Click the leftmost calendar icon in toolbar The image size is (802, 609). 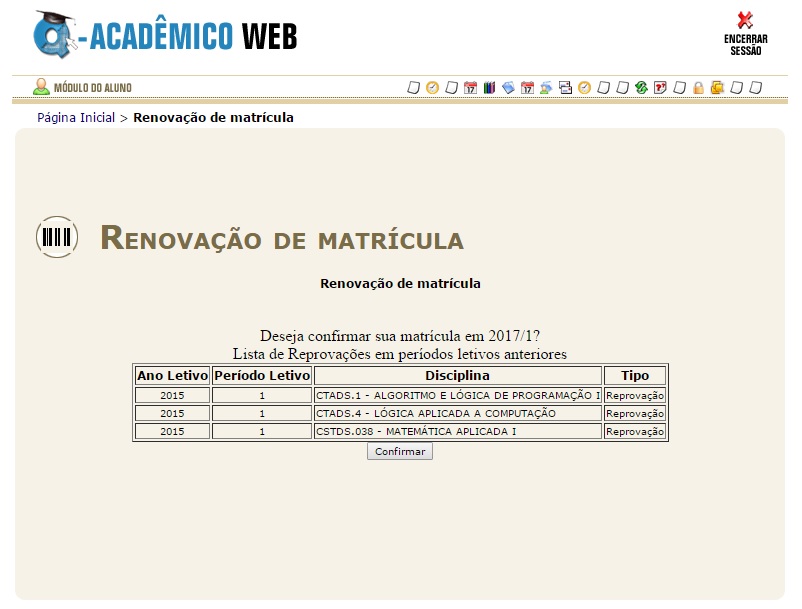point(470,88)
